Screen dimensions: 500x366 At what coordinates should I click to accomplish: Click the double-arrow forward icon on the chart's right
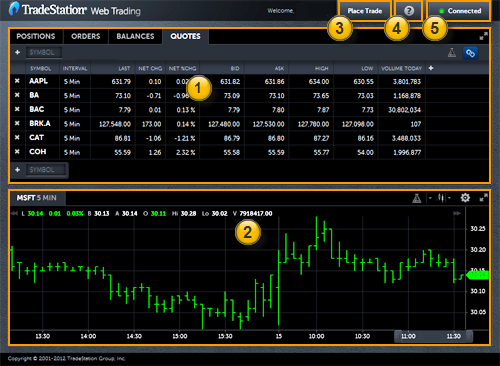(x=457, y=213)
